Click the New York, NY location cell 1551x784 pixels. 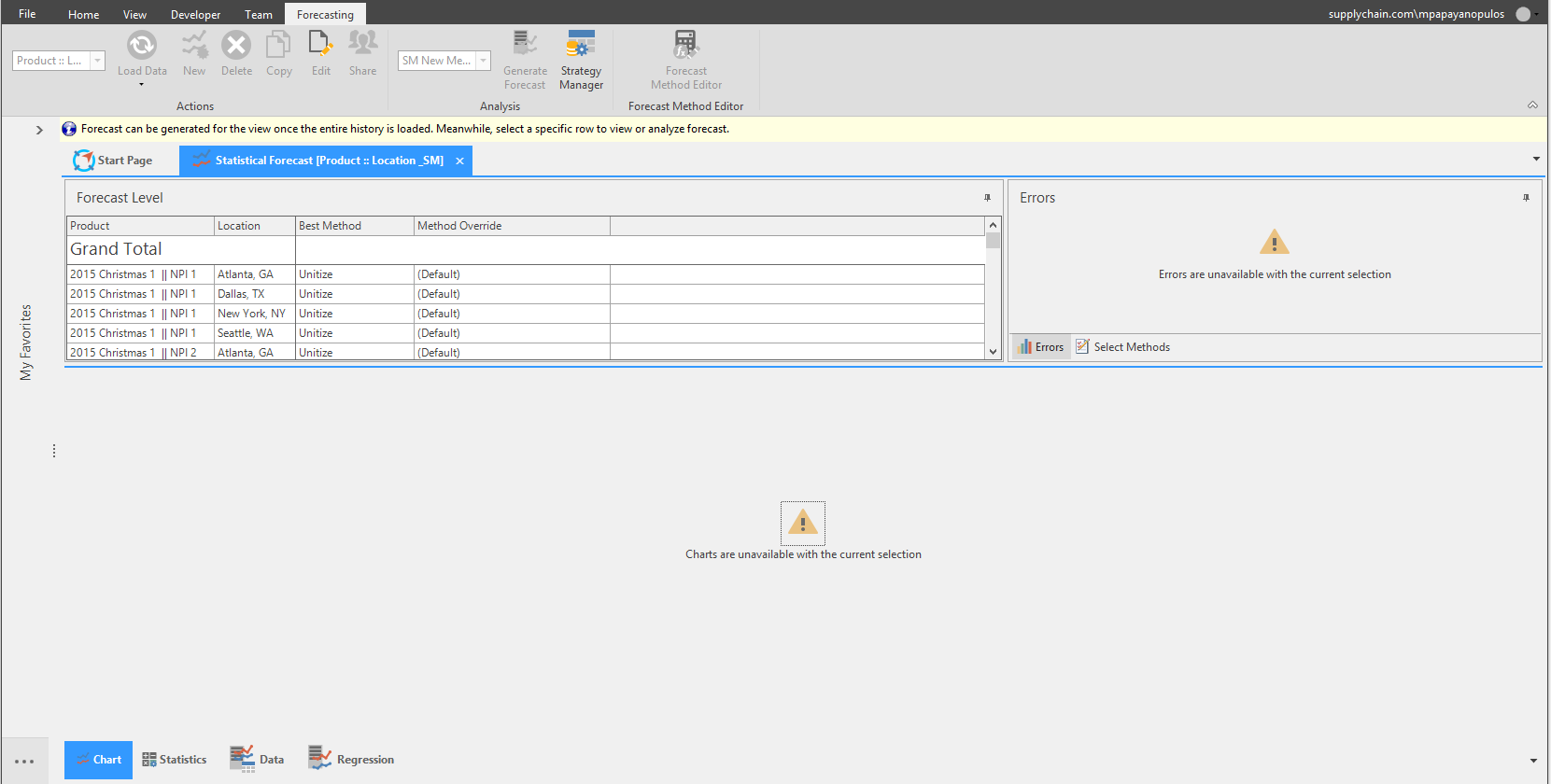254,314
